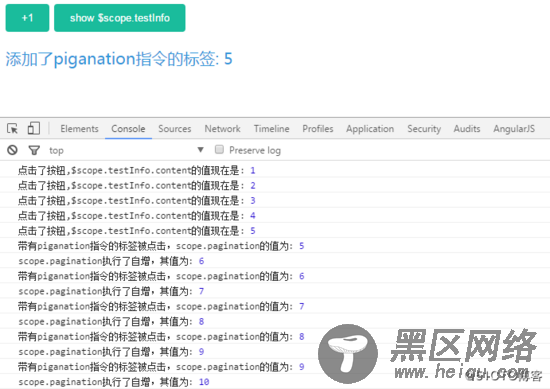Open the Audits tab
Image resolution: width=550 pixels, height=389 pixels.
[x=467, y=129]
